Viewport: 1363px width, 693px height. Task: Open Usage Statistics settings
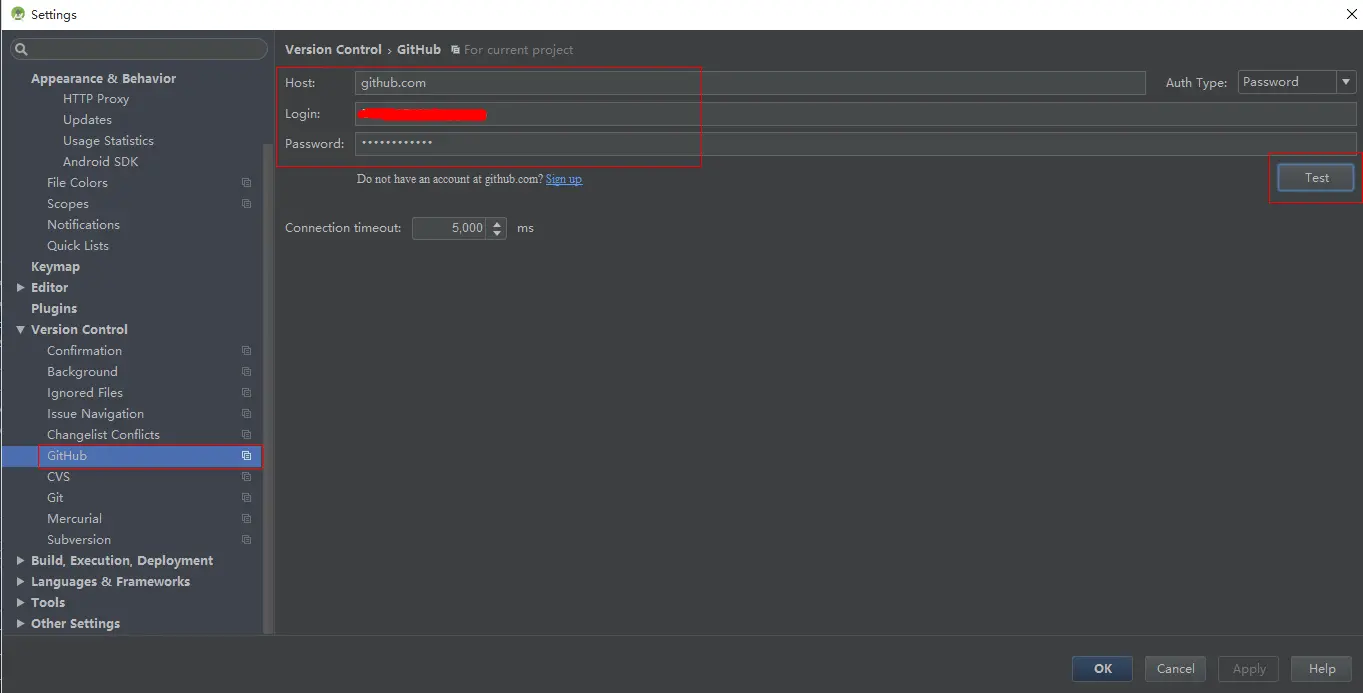(108, 141)
